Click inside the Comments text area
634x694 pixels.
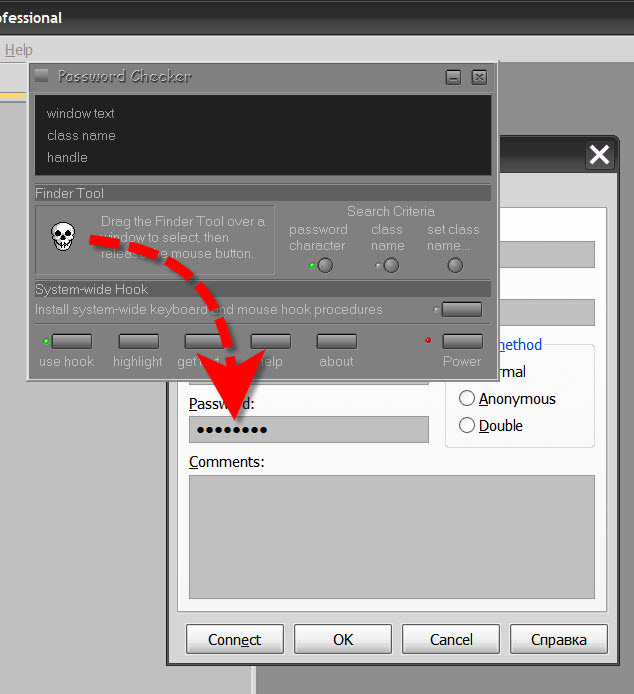391,536
